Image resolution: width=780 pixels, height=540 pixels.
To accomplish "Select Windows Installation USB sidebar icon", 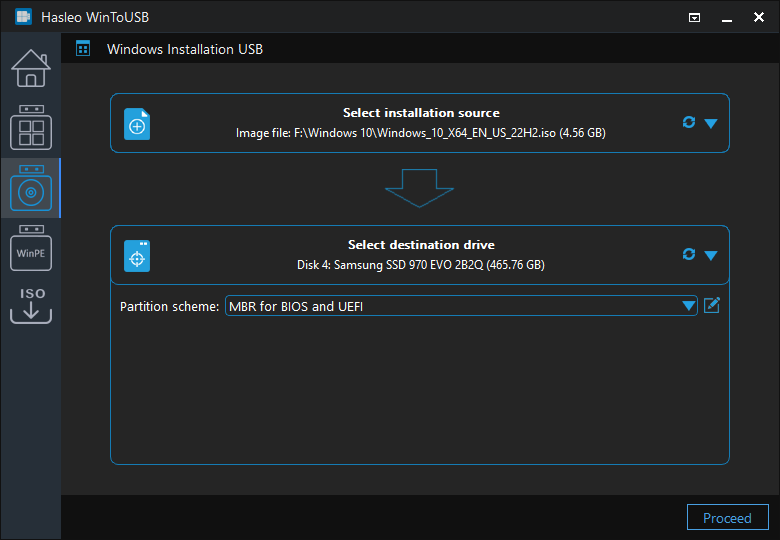I will (x=31, y=188).
